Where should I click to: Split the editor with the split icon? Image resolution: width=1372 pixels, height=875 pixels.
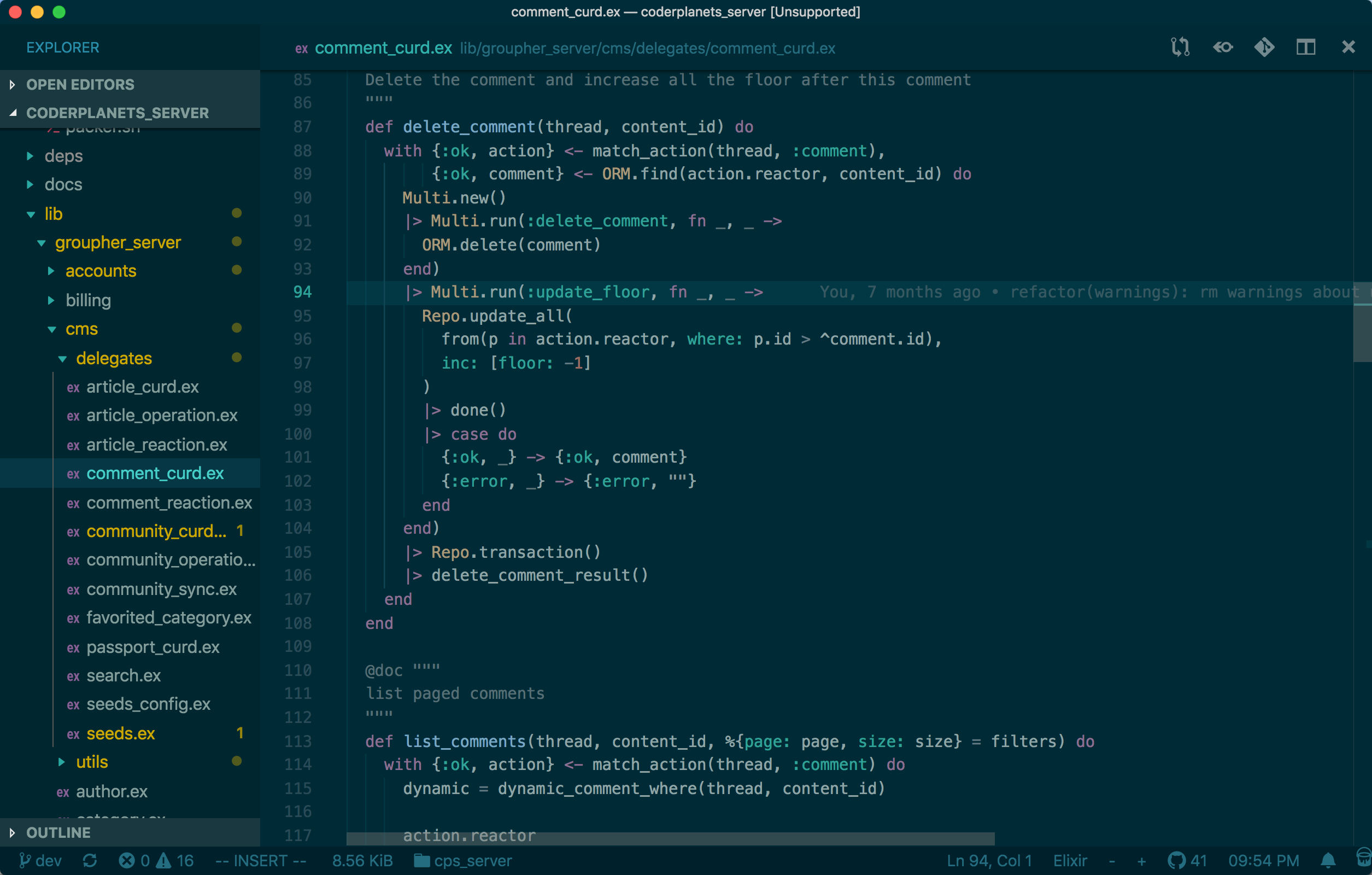[x=1305, y=46]
